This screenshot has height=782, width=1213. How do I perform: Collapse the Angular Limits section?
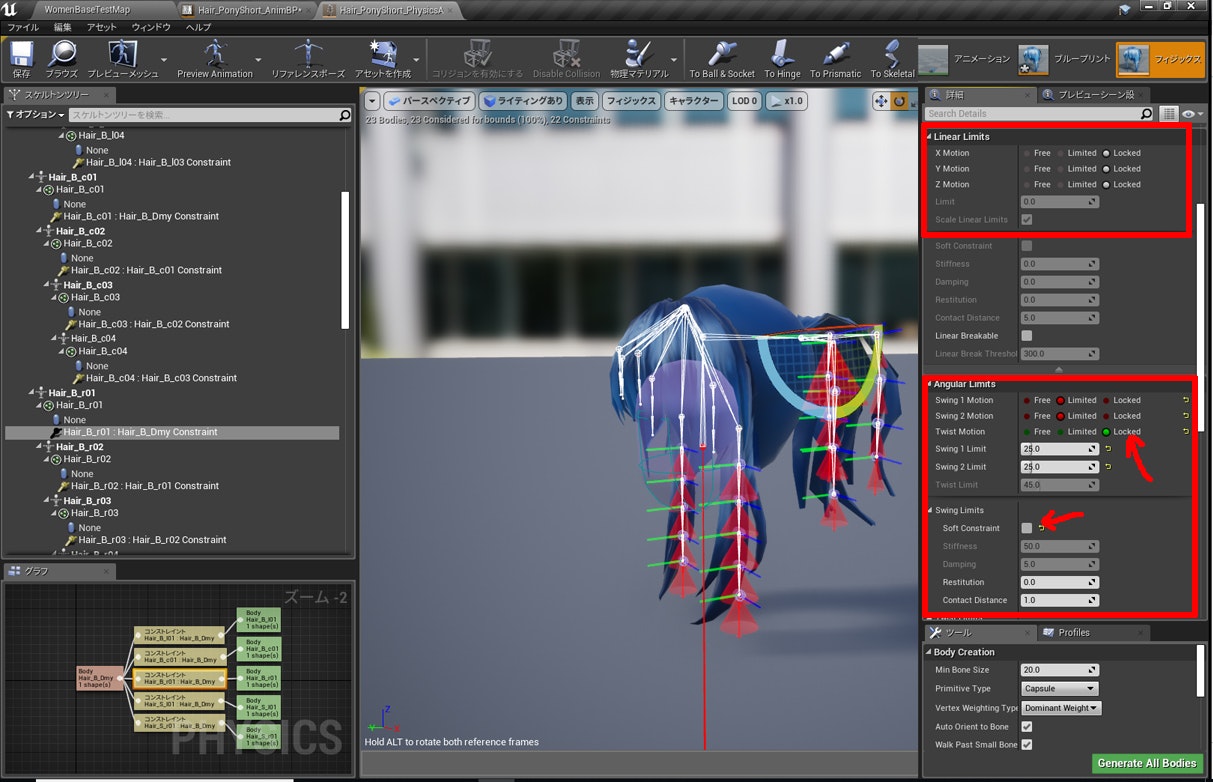pos(929,384)
